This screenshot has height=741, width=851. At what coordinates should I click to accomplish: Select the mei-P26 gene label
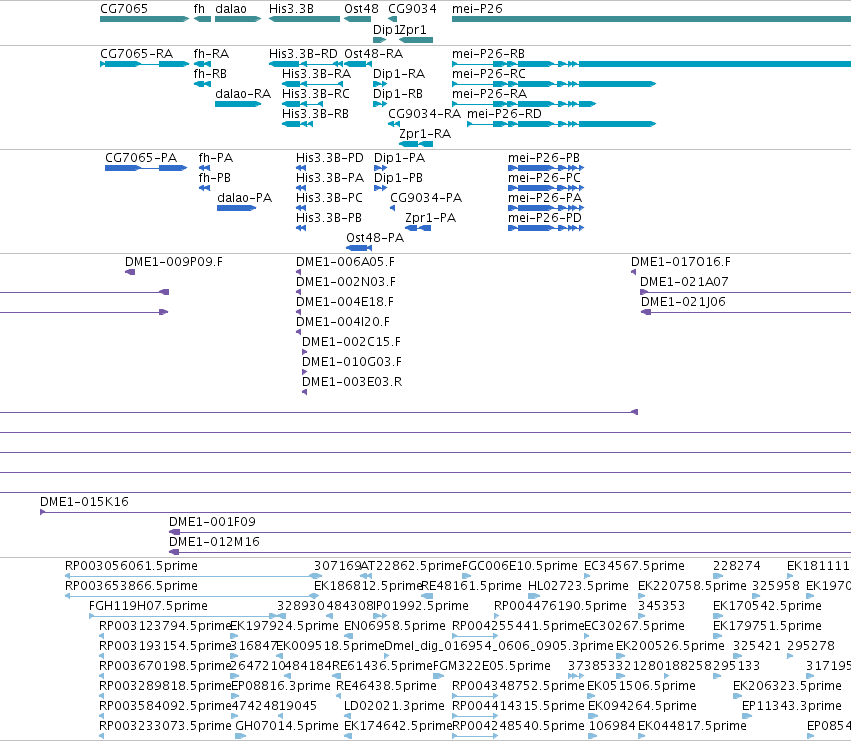point(477,9)
